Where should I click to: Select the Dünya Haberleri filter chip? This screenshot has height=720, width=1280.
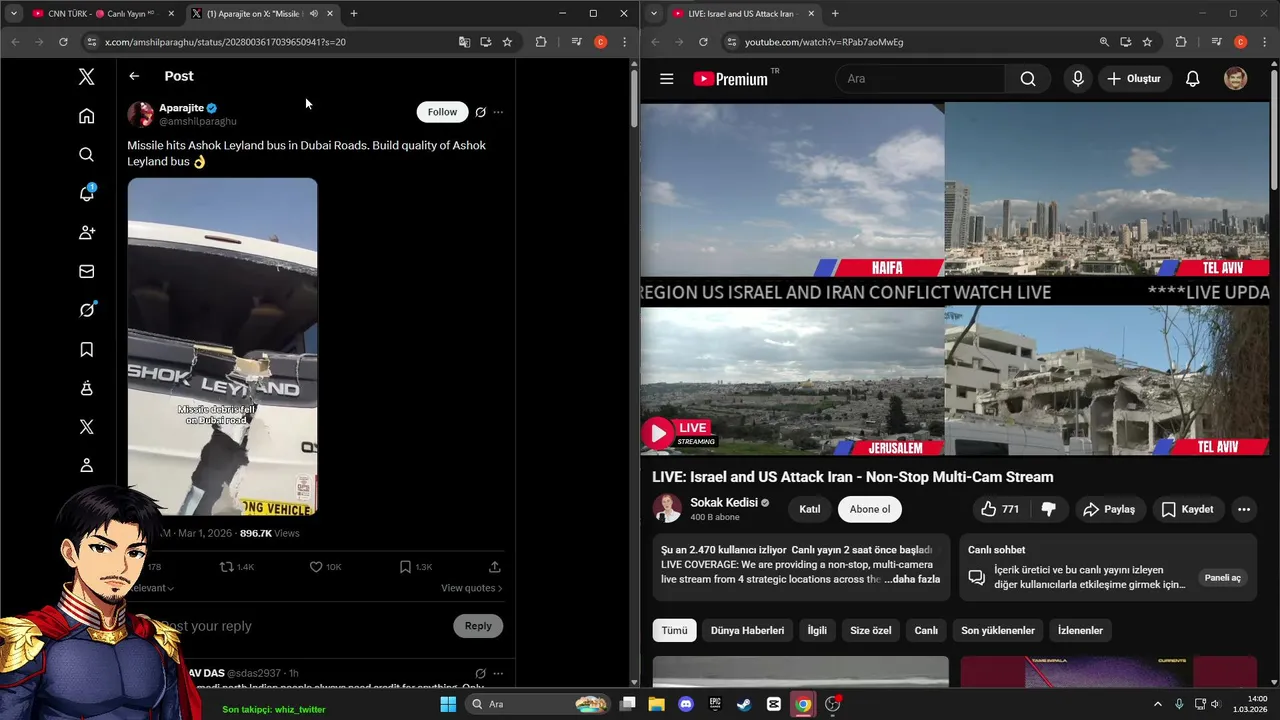(747, 630)
